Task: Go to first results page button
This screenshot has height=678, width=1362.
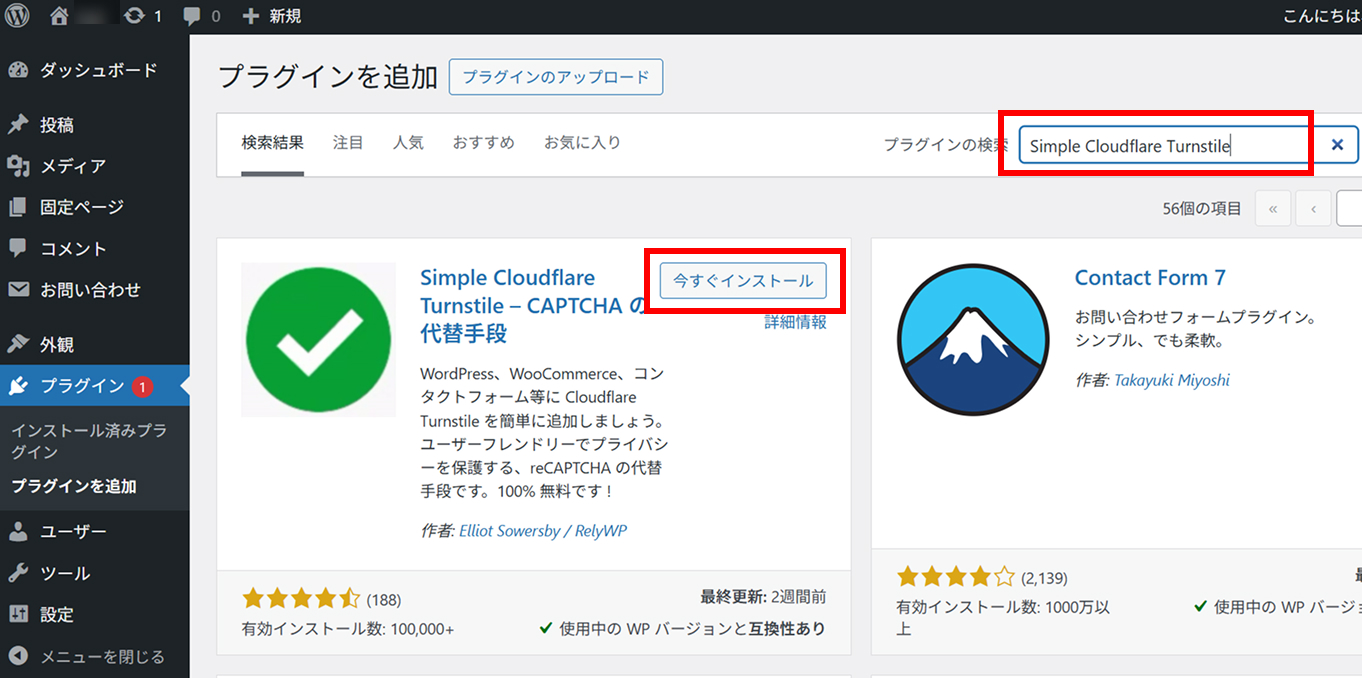Action: 1272,209
